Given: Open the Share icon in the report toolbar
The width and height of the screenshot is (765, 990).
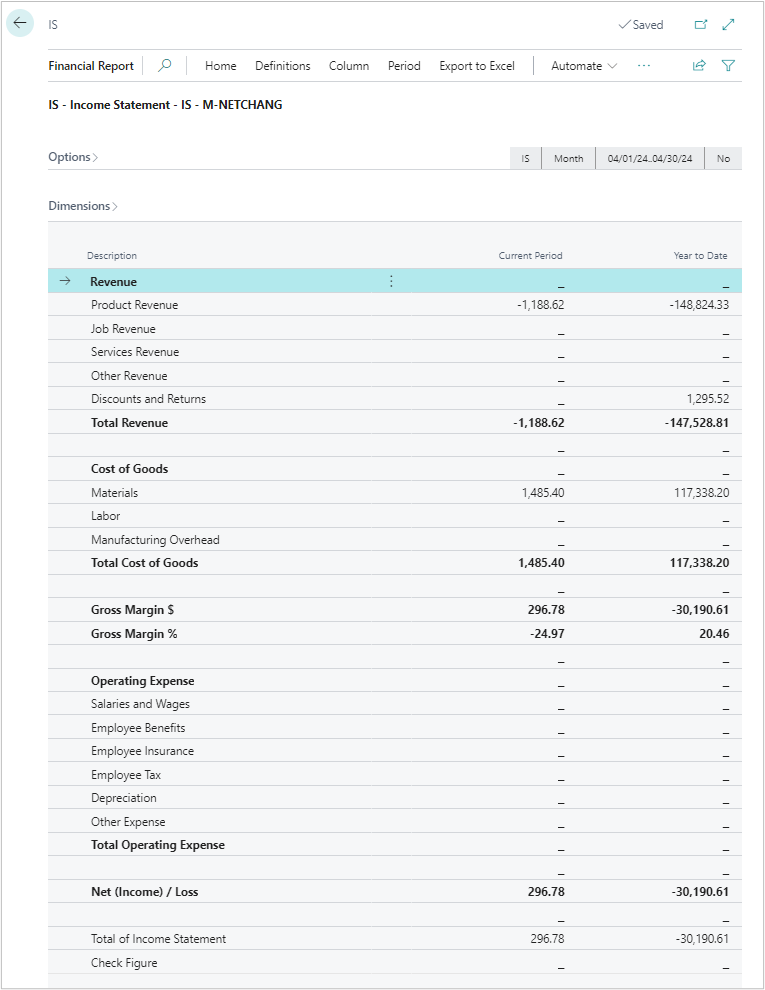Looking at the screenshot, I should (x=699, y=66).
